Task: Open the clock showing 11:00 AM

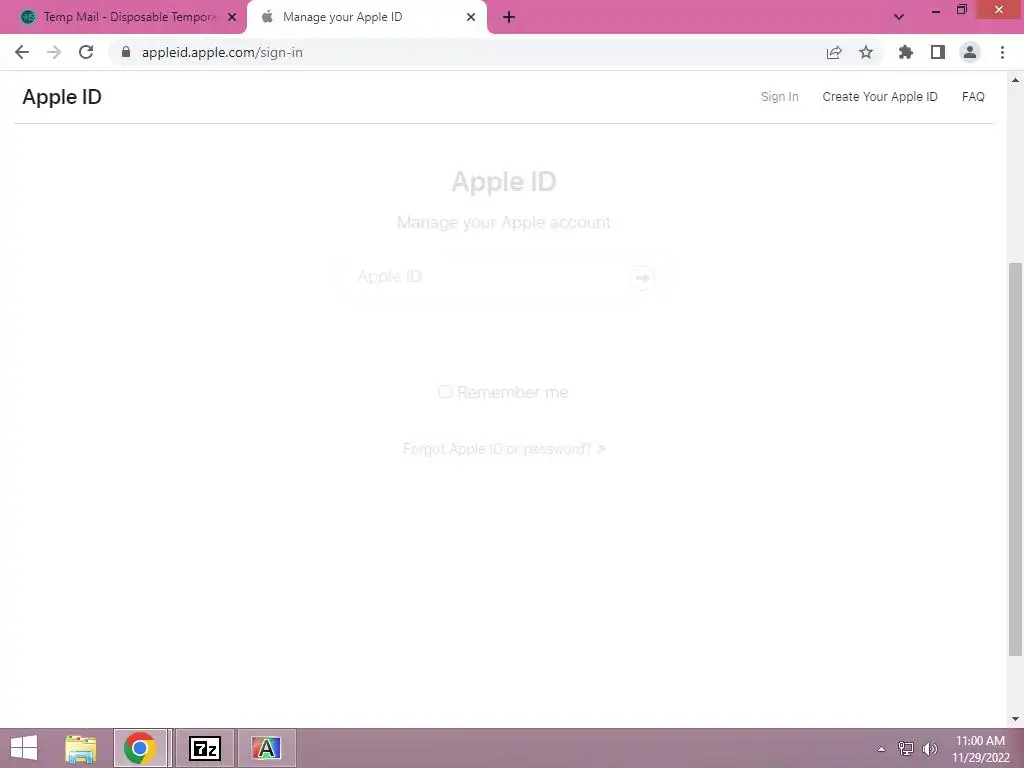Action: [980, 749]
